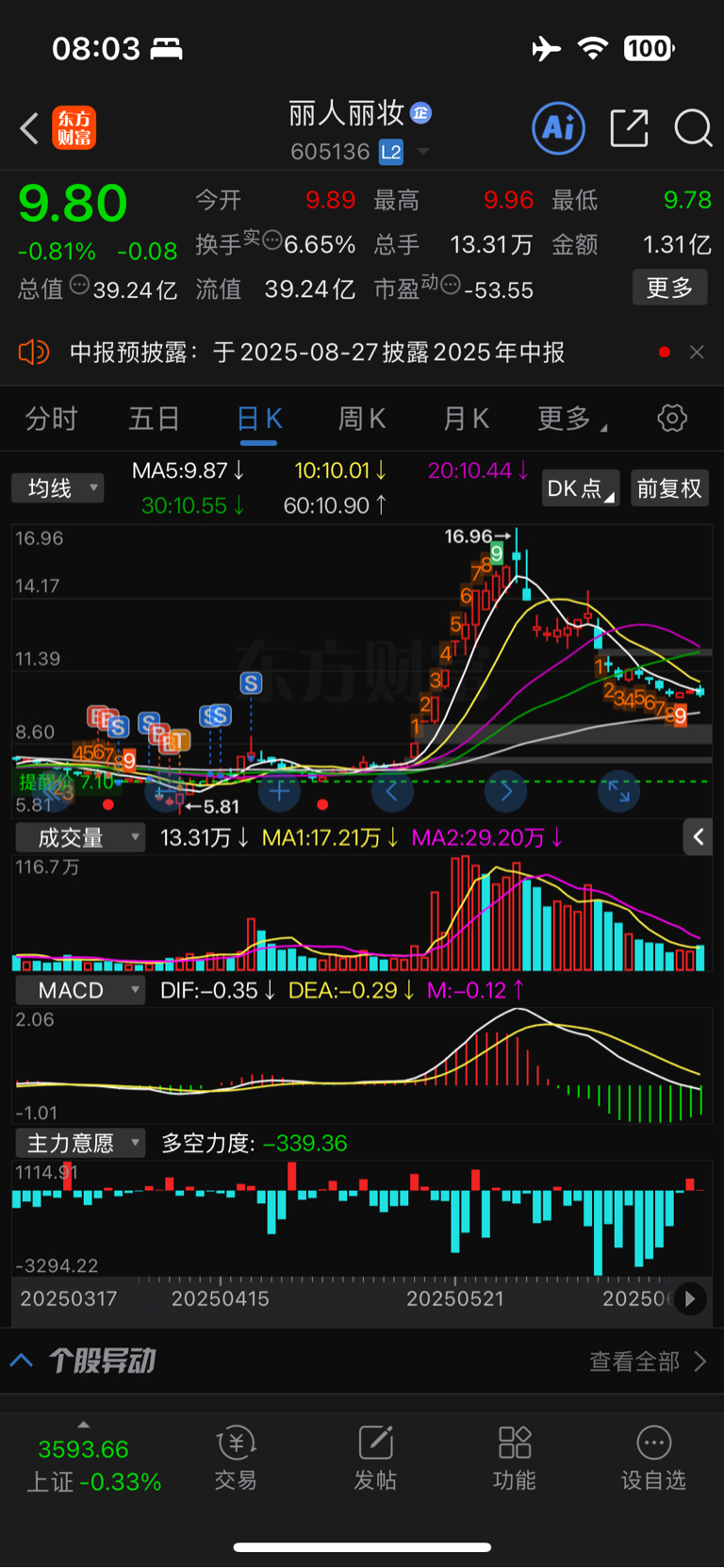This screenshot has height=1568, width=724.
Task: Expand the 个股异动 section chevron
Action: click(22, 1361)
